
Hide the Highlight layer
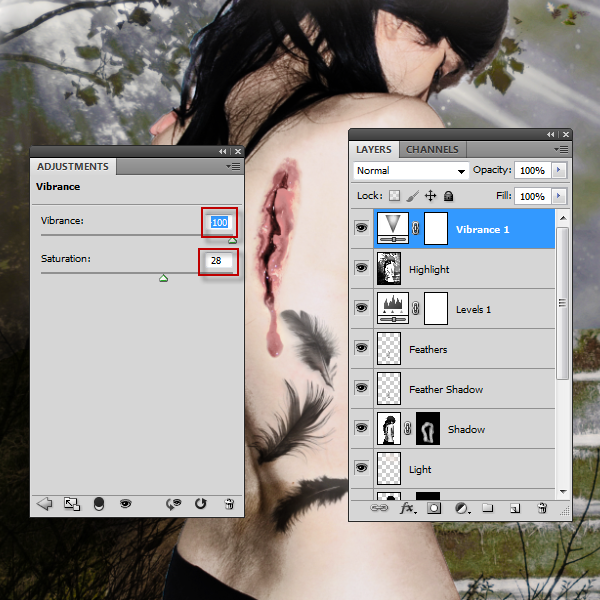(362, 268)
